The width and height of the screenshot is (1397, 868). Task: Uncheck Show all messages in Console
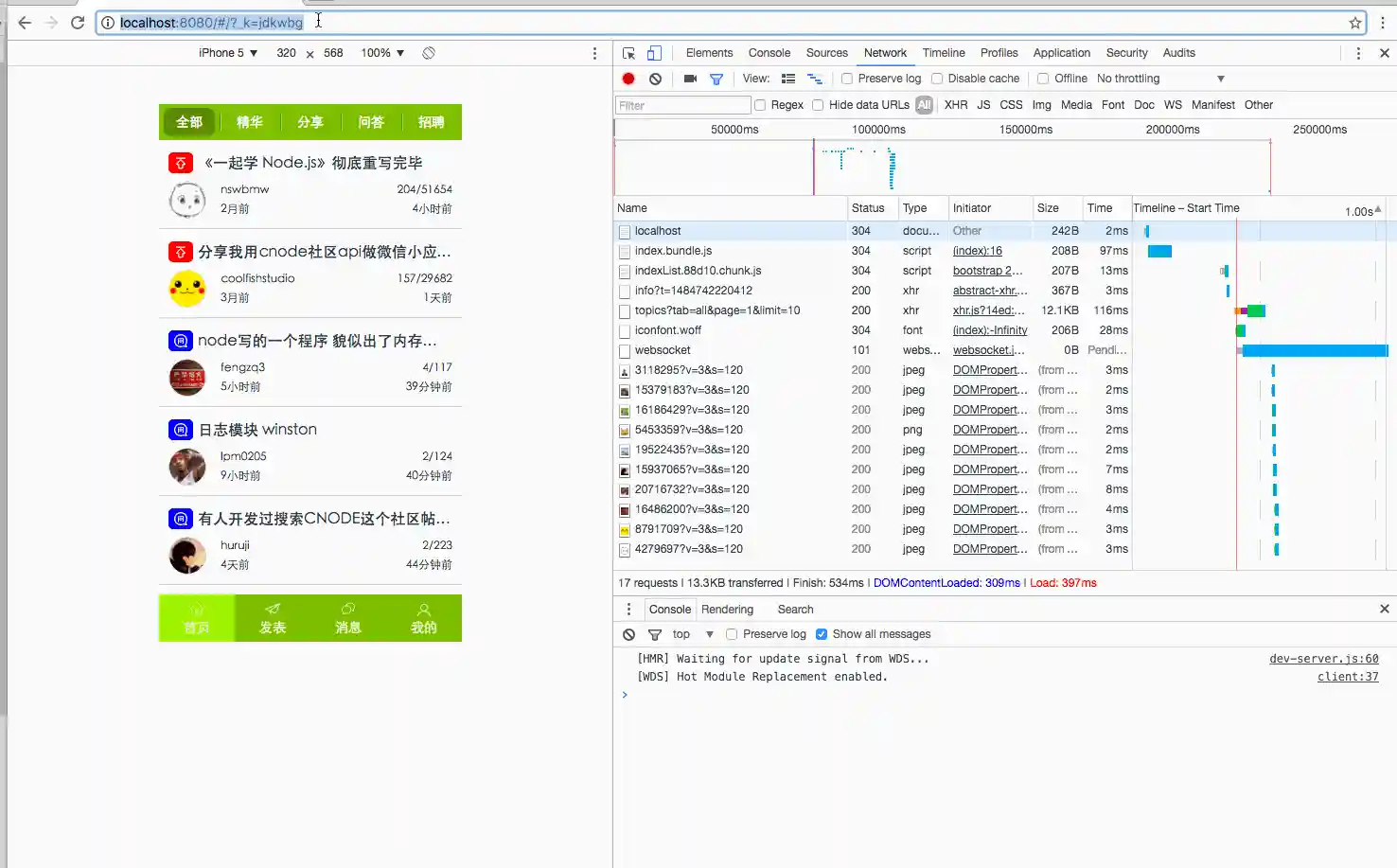[822, 634]
